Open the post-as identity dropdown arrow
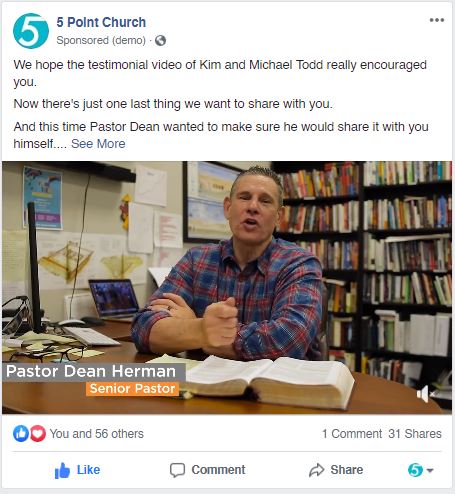455x494 pixels. pyautogui.click(x=430, y=470)
